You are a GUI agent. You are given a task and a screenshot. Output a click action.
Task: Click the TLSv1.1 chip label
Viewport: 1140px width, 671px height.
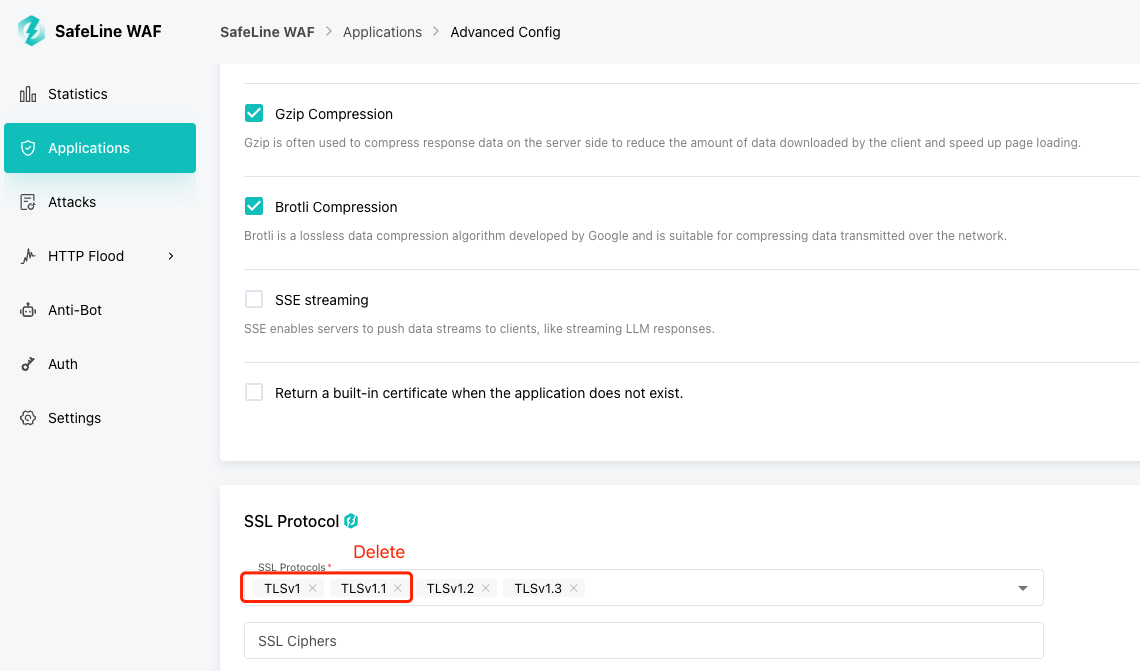[x=364, y=588]
